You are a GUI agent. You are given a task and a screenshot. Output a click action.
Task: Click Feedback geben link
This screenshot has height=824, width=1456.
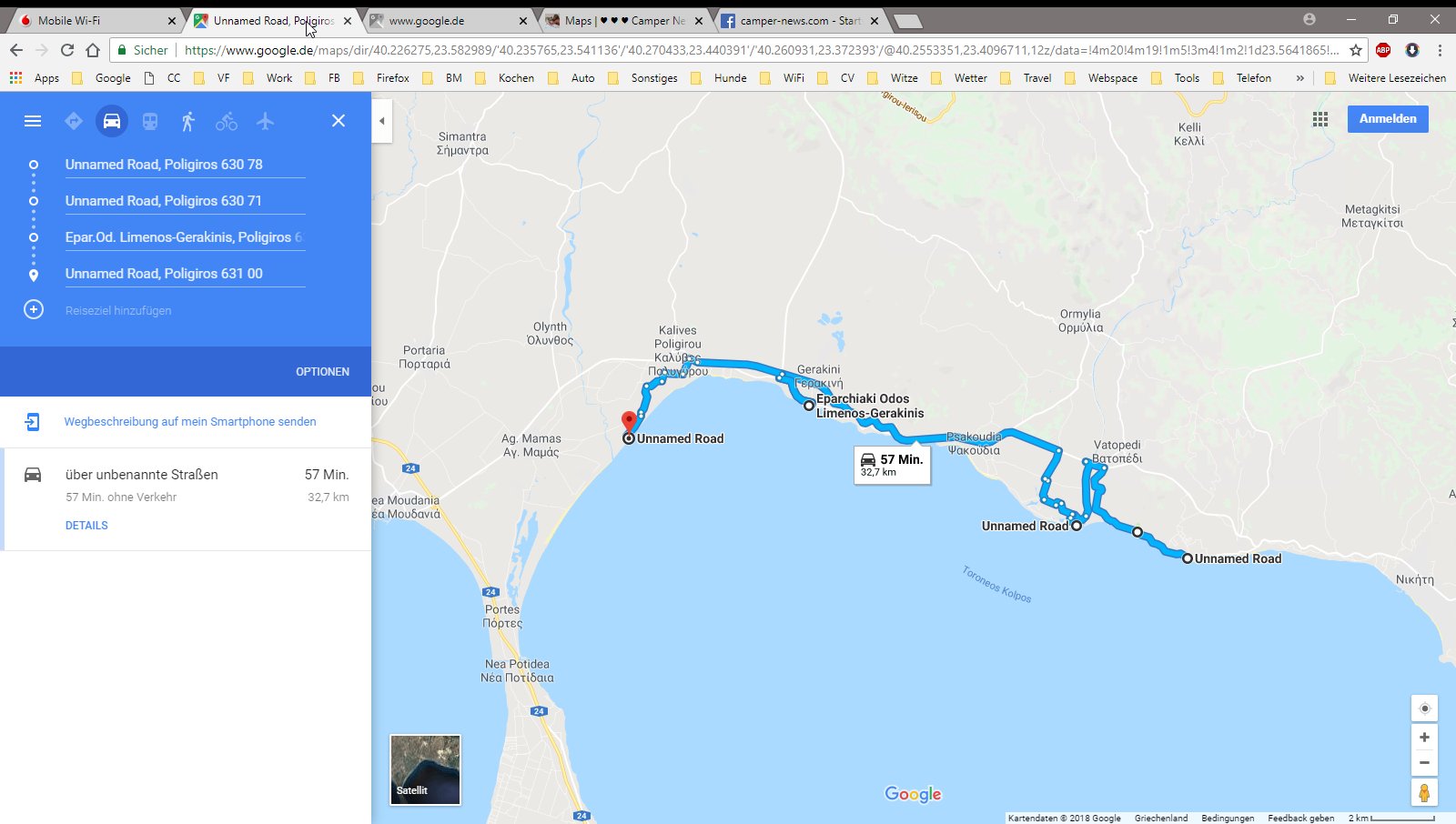coord(1300,818)
